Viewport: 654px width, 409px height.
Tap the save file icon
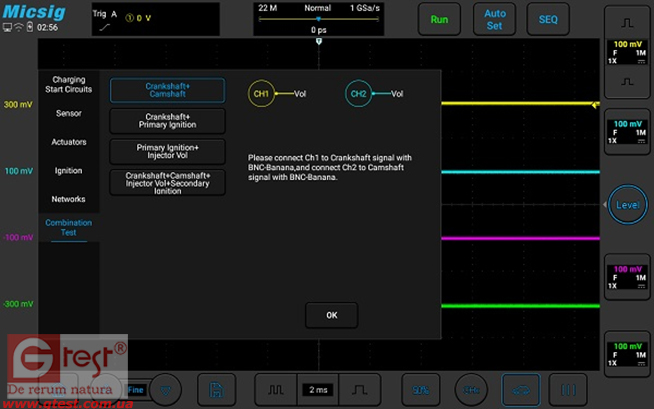[x=216, y=388]
